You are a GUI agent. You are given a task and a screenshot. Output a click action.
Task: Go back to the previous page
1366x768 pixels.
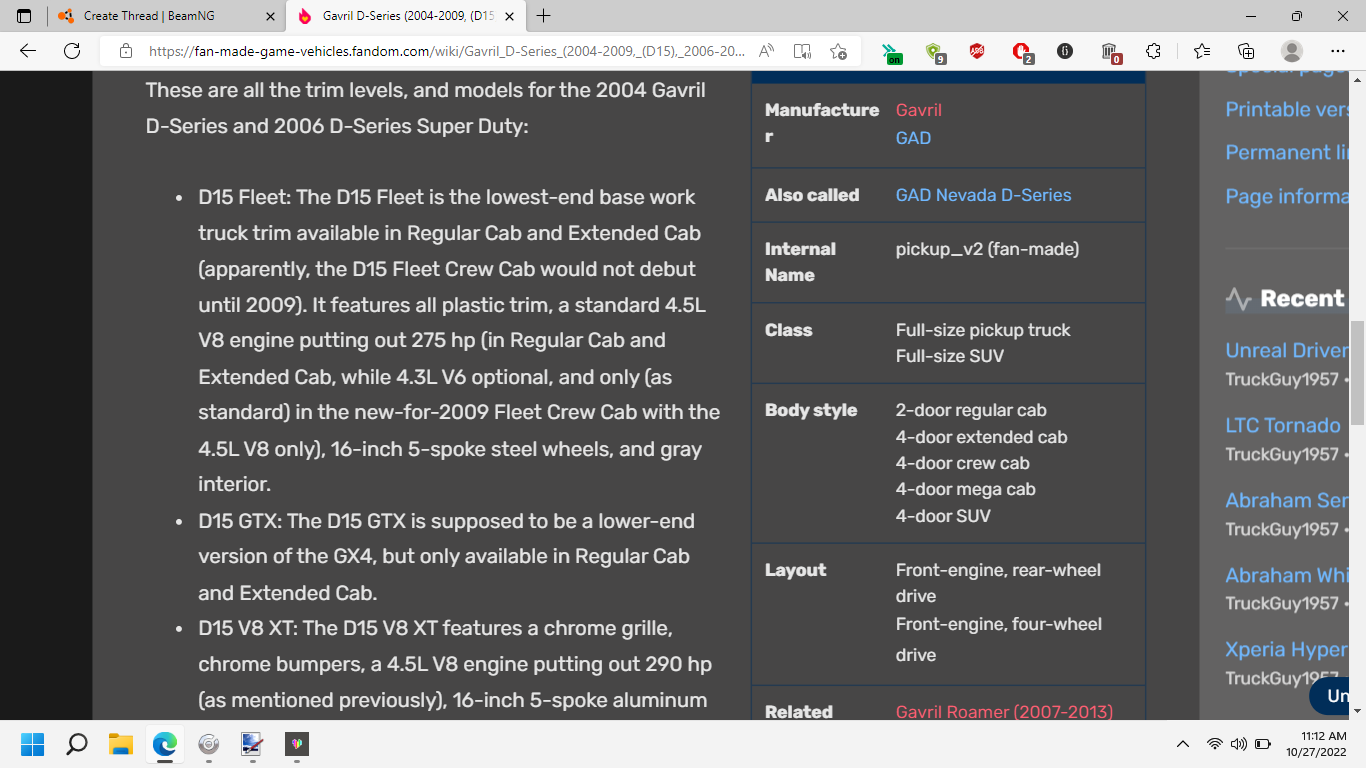(x=28, y=51)
